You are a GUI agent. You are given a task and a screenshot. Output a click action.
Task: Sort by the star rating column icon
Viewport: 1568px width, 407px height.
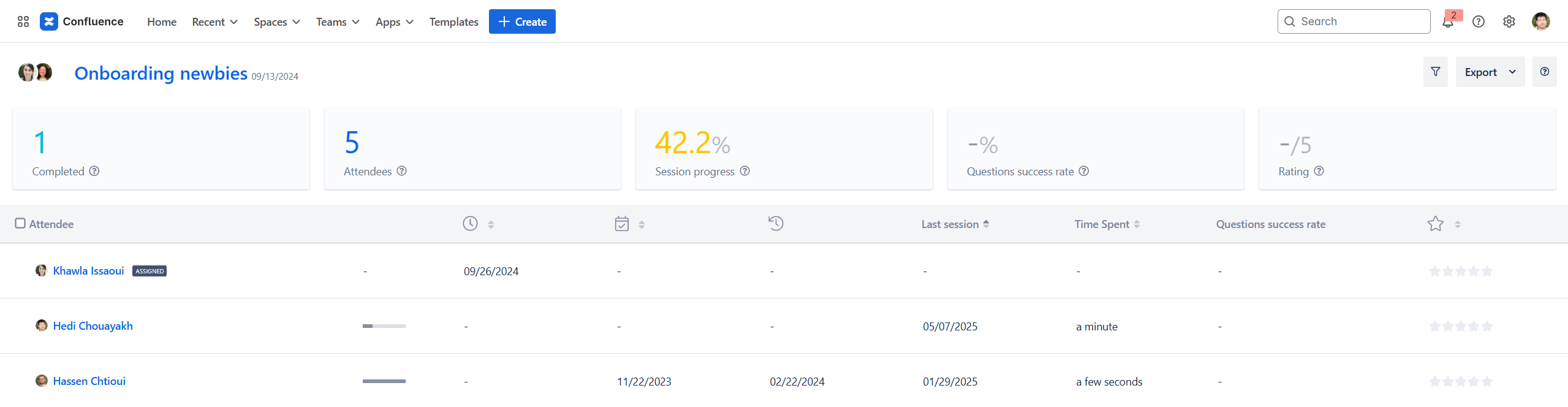point(1457,224)
